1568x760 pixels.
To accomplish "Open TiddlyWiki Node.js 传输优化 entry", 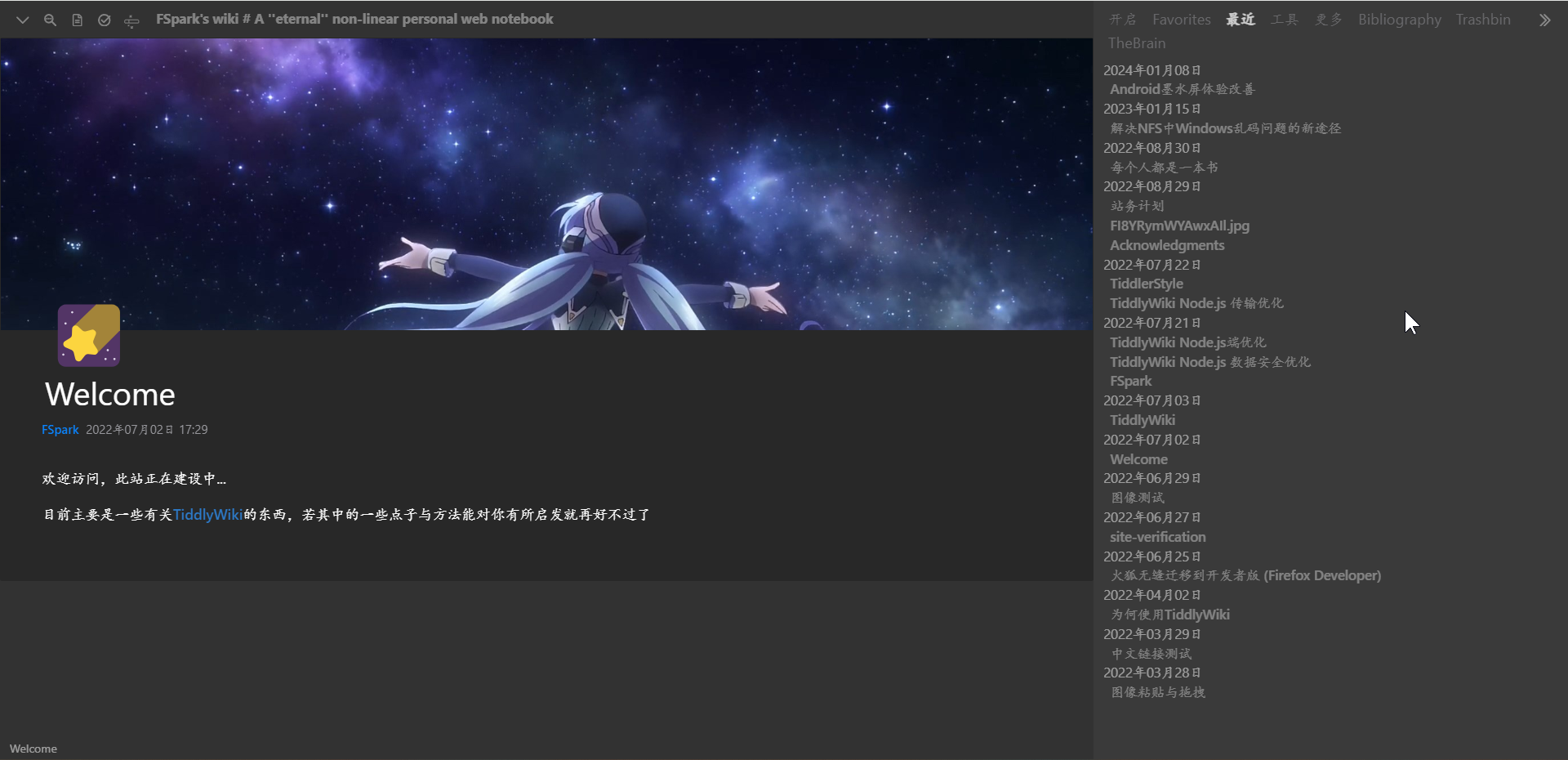I will [x=1196, y=303].
